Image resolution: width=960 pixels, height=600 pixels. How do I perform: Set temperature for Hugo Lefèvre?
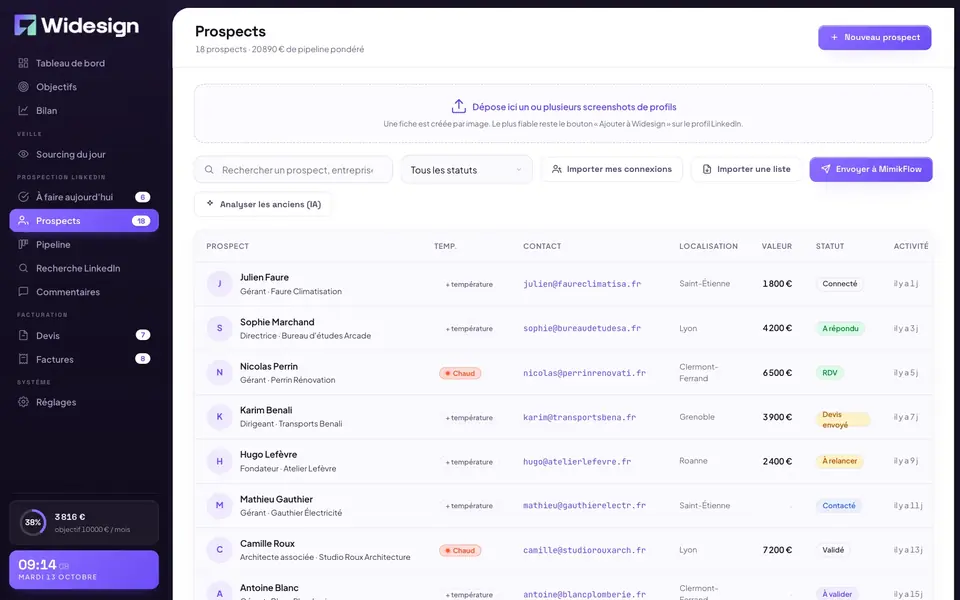pyautogui.click(x=469, y=462)
